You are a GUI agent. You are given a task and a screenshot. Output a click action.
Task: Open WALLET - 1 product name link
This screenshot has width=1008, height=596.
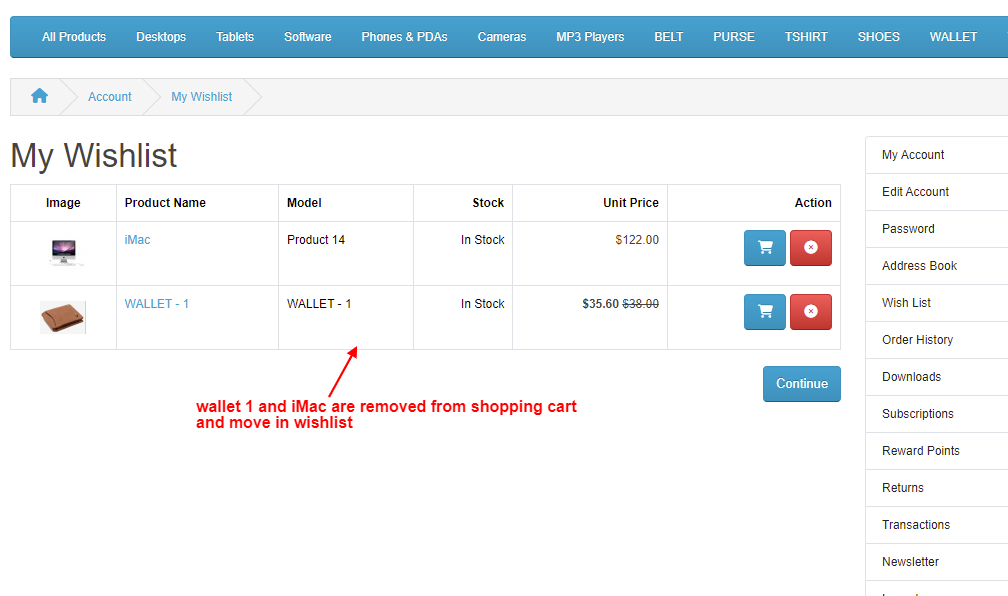pyautogui.click(x=156, y=303)
